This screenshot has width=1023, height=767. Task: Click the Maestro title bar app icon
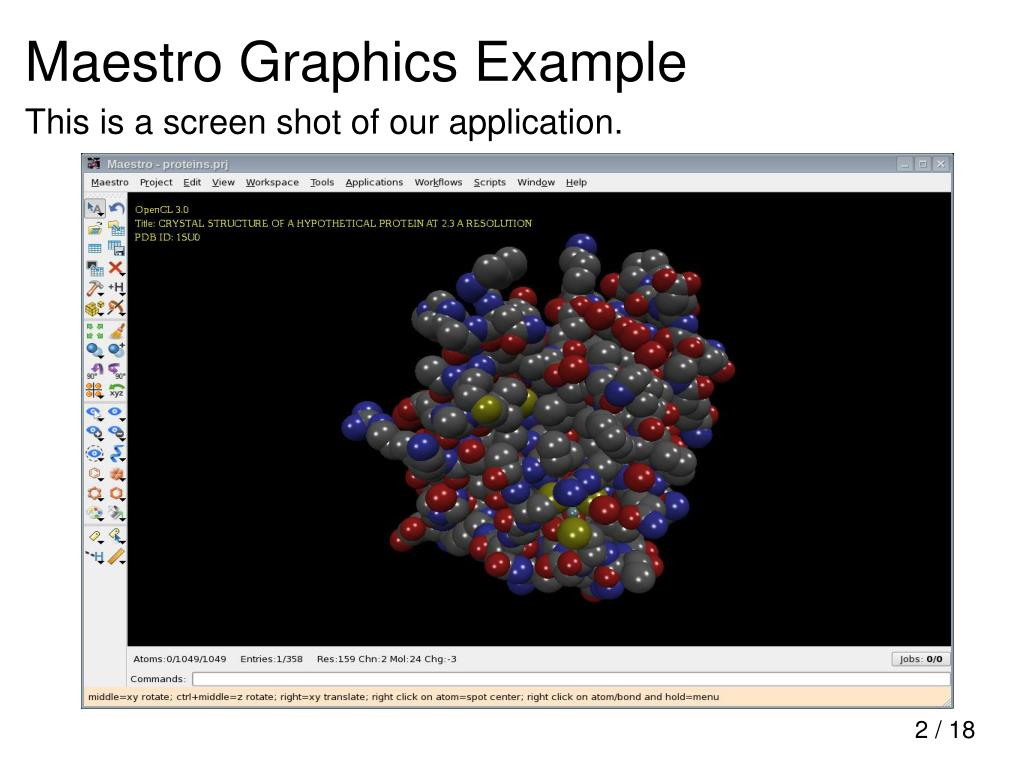(x=94, y=164)
